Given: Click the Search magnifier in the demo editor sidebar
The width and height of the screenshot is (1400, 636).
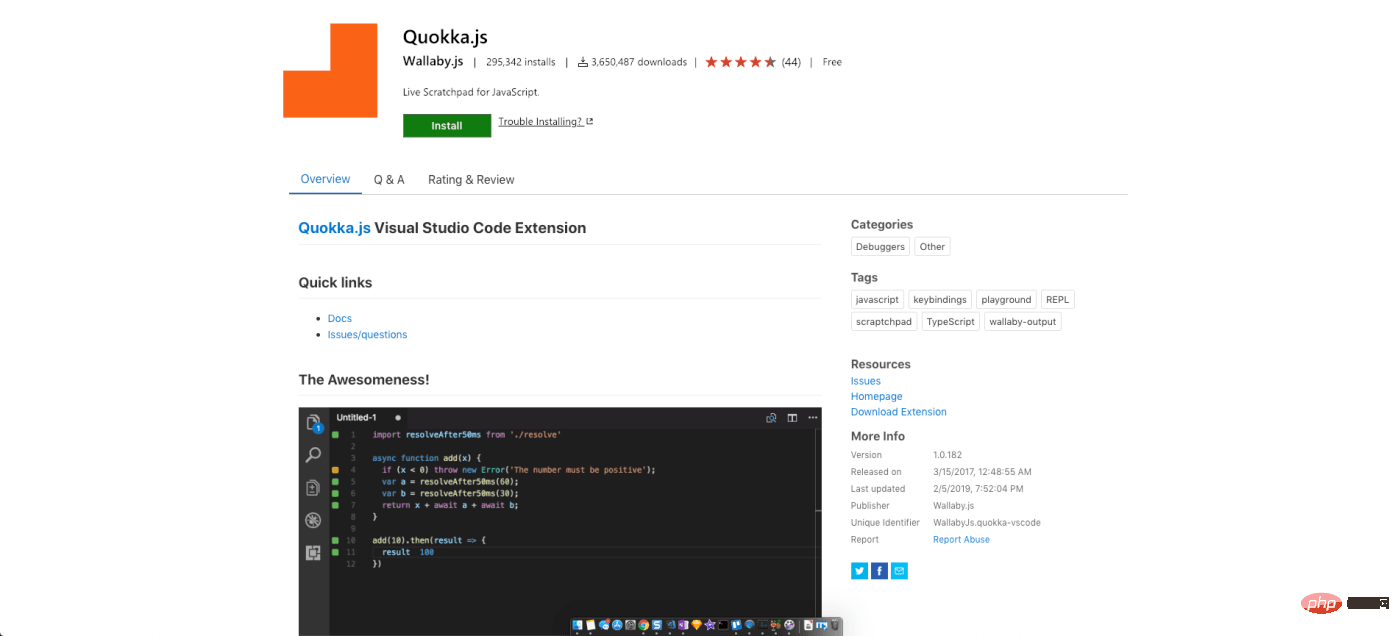Looking at the screenshot, I should tap(313, 455).
